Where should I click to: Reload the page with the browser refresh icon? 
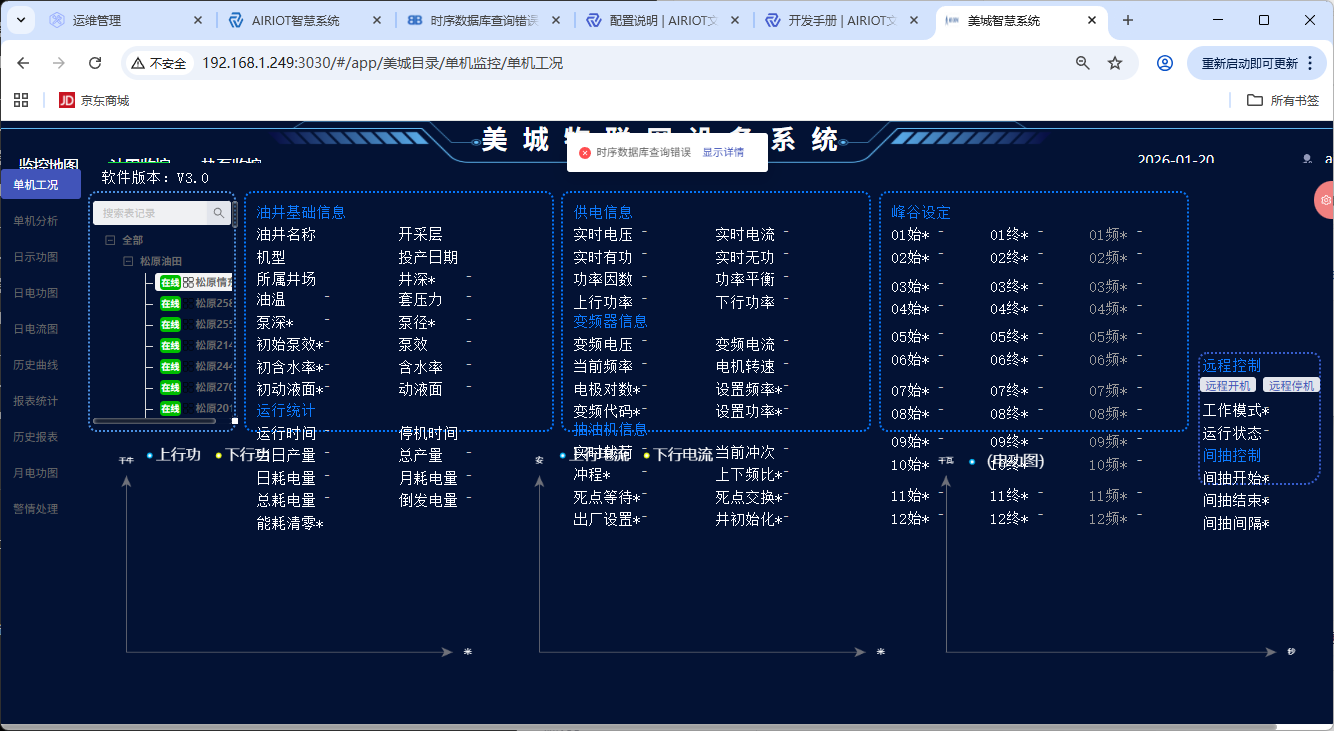(x=95, y=63)
